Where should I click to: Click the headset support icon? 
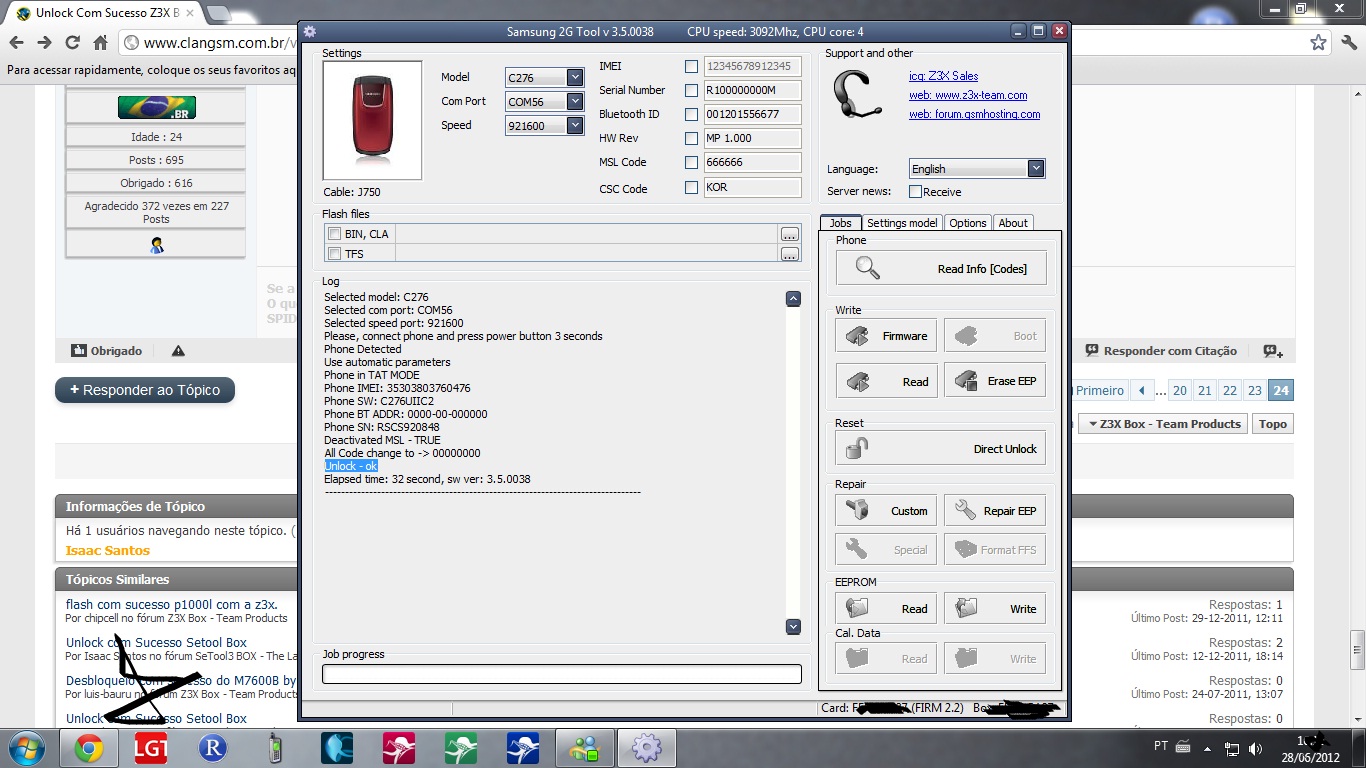(857, 96)
